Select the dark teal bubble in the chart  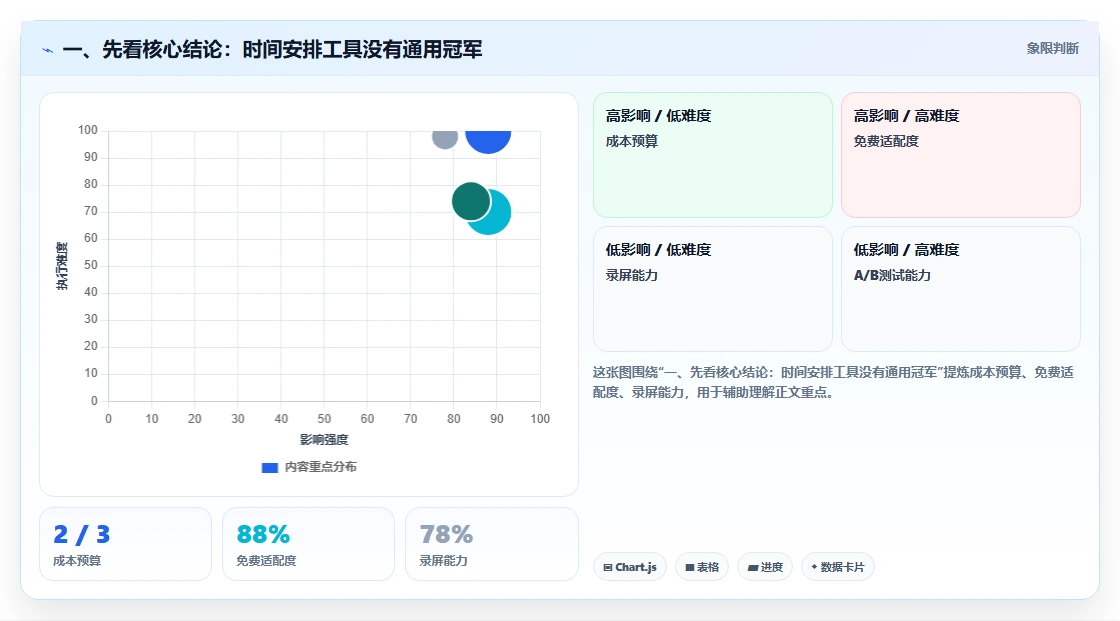pyautogui.click(x=471, y=201)
